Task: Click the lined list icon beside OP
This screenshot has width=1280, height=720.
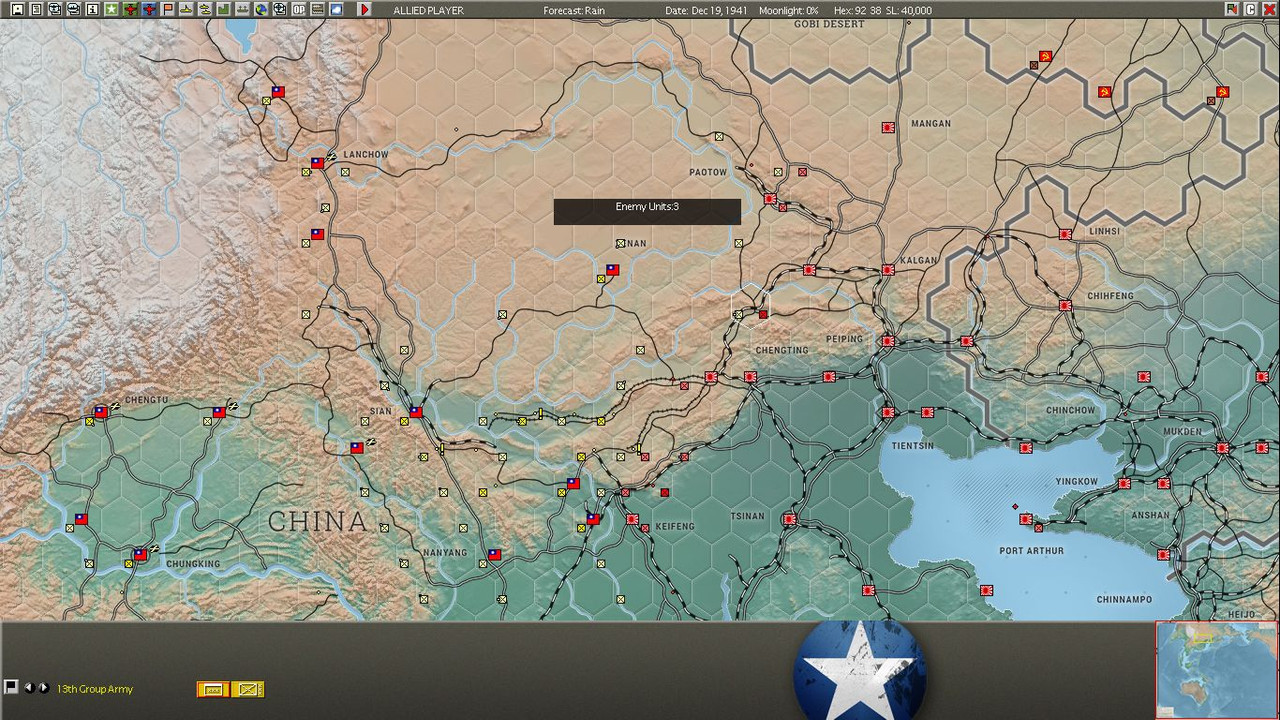Action: (317, 9)
